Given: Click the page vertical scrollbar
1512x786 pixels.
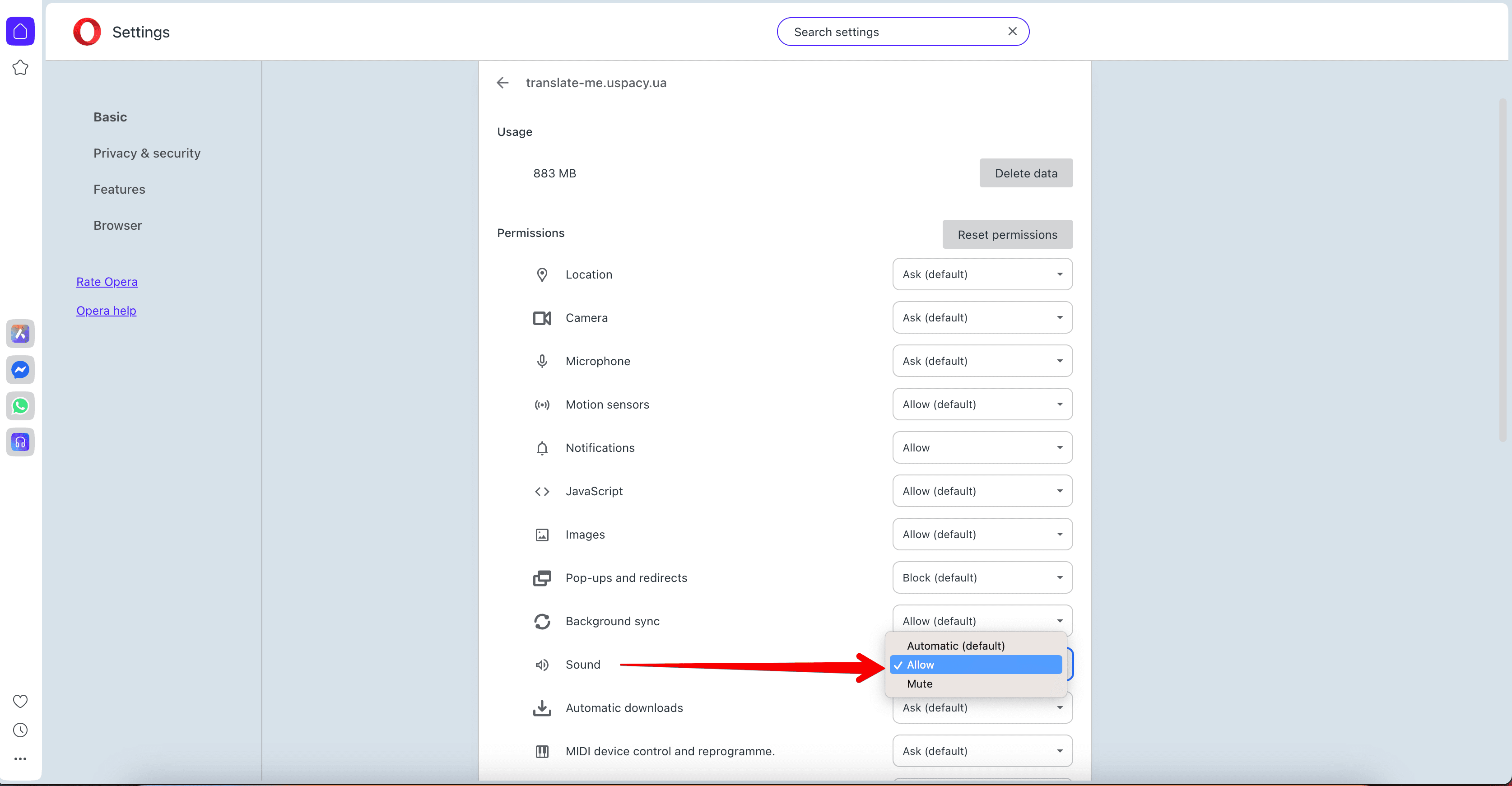Looking at the screenshot, I should 1503,270.
